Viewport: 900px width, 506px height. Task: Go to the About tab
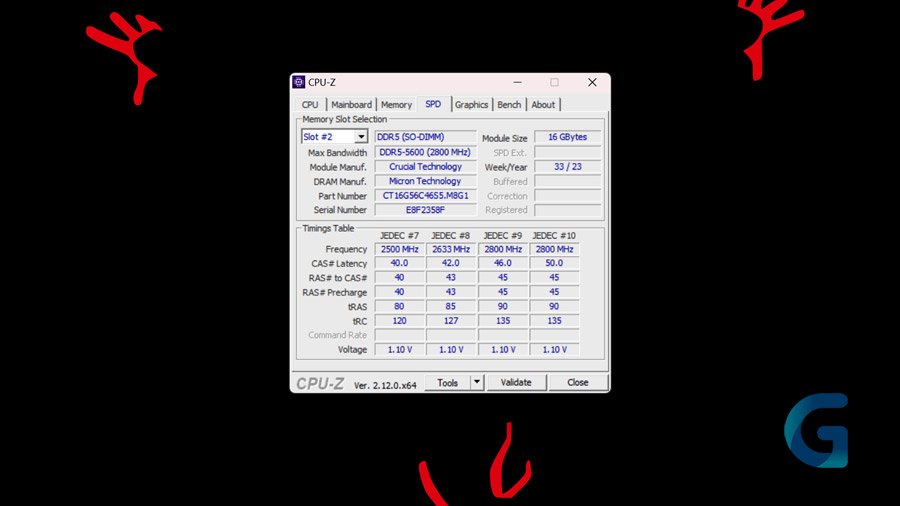coord(543,104)
